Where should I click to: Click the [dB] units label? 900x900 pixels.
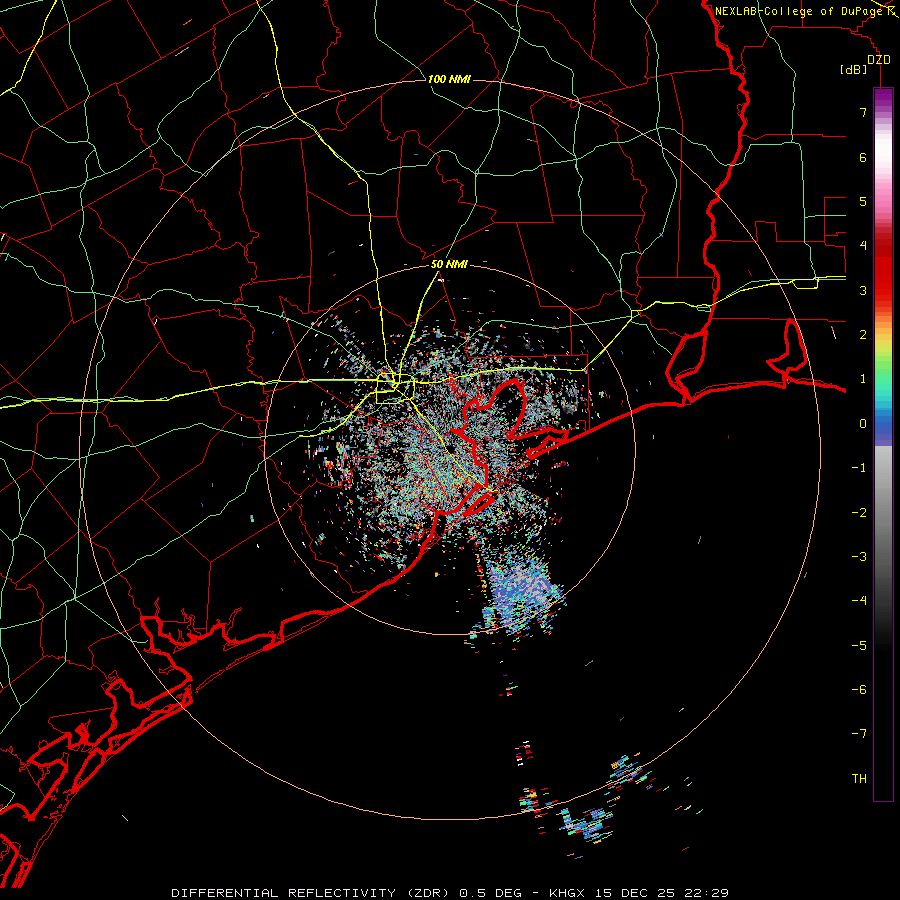854,69
